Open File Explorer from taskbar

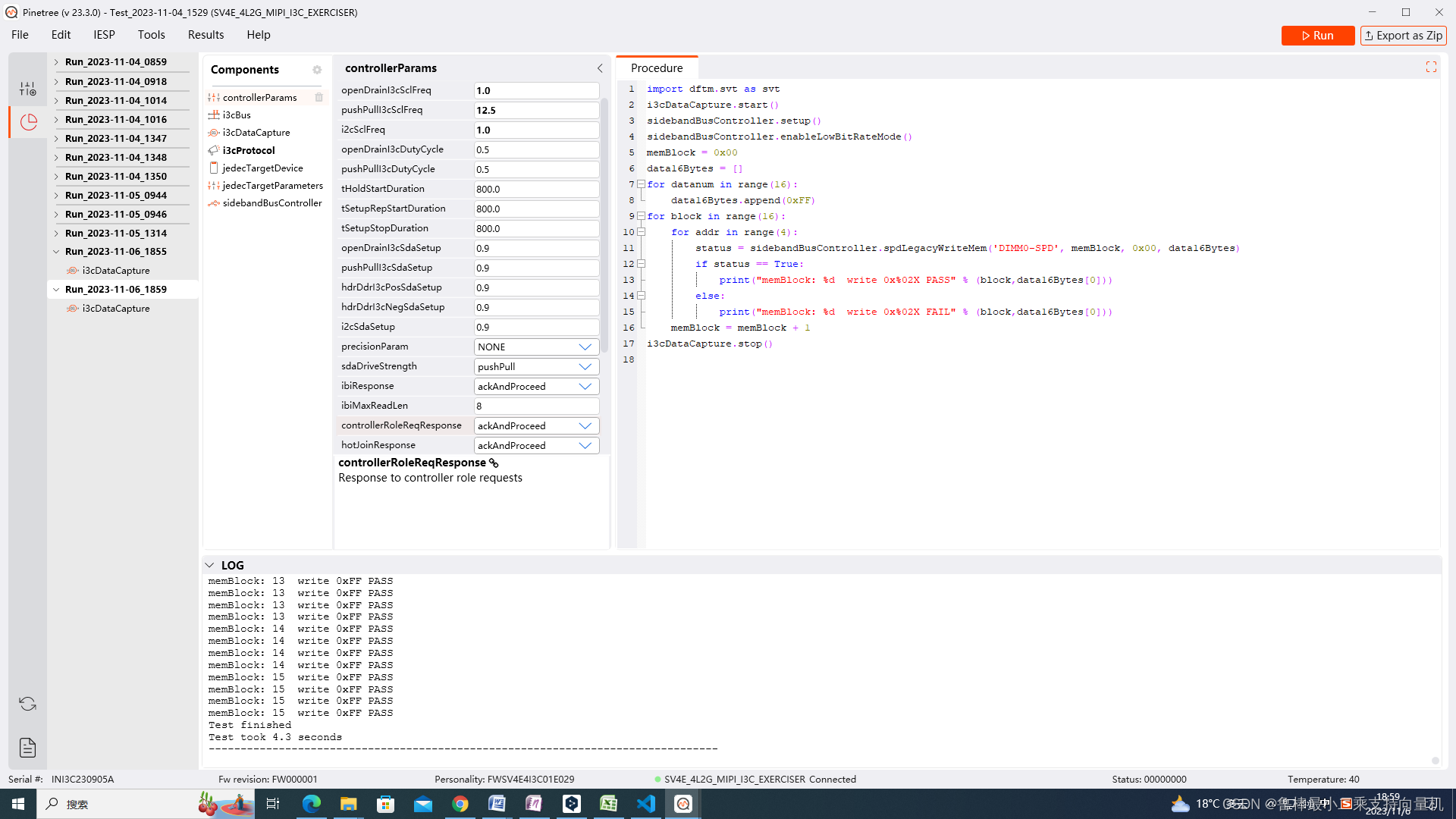(x=348, y=804)
